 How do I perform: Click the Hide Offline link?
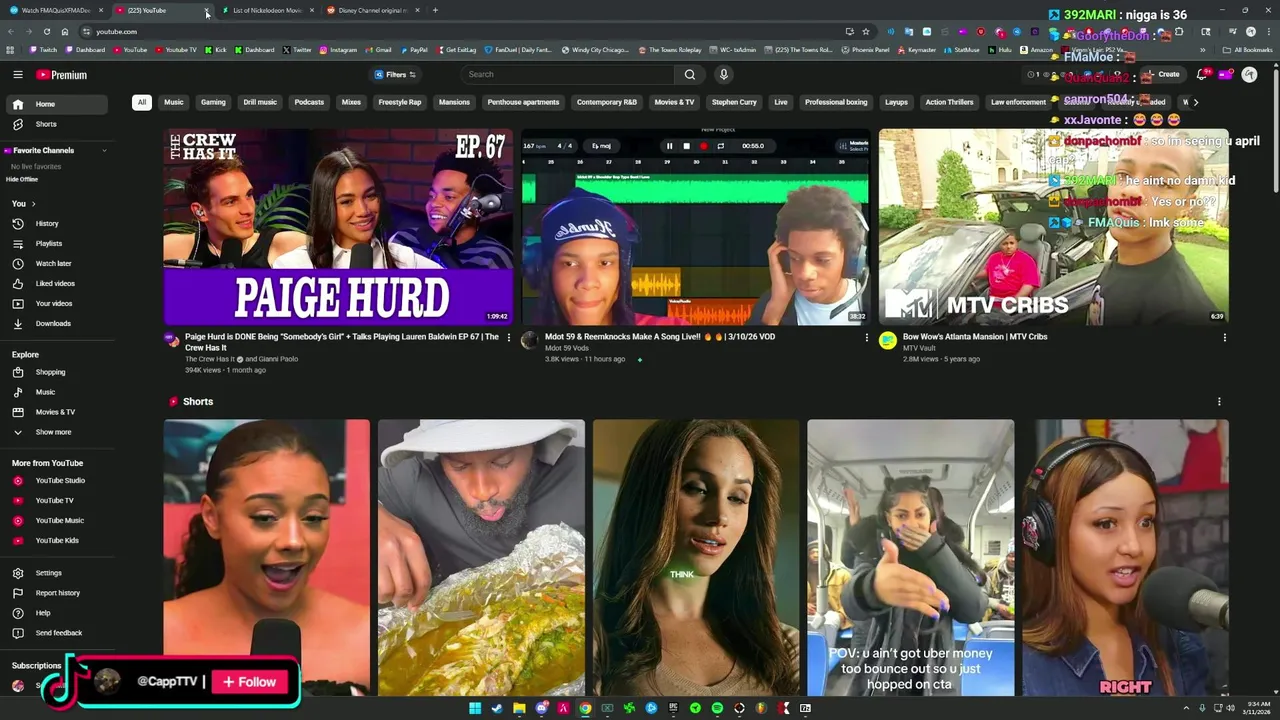tap(22, 179)
